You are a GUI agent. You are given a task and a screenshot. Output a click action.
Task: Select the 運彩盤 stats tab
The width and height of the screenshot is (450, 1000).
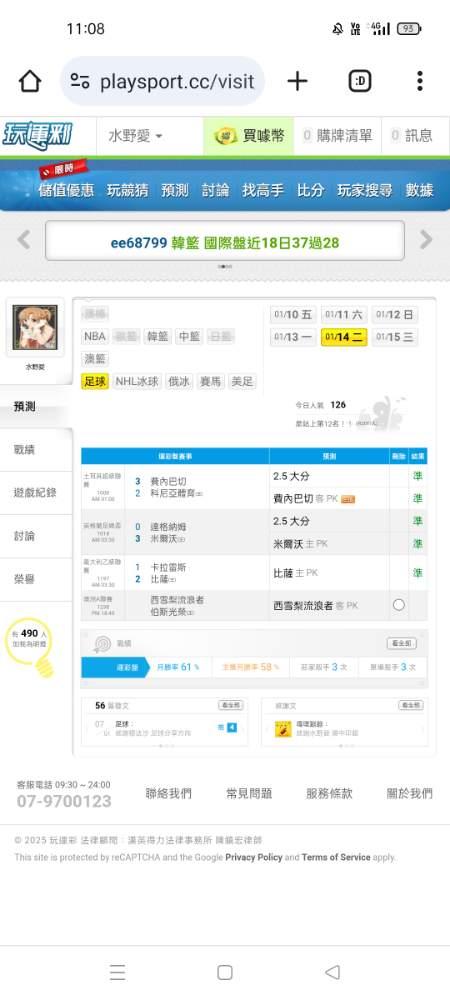[x=115, y=667]
